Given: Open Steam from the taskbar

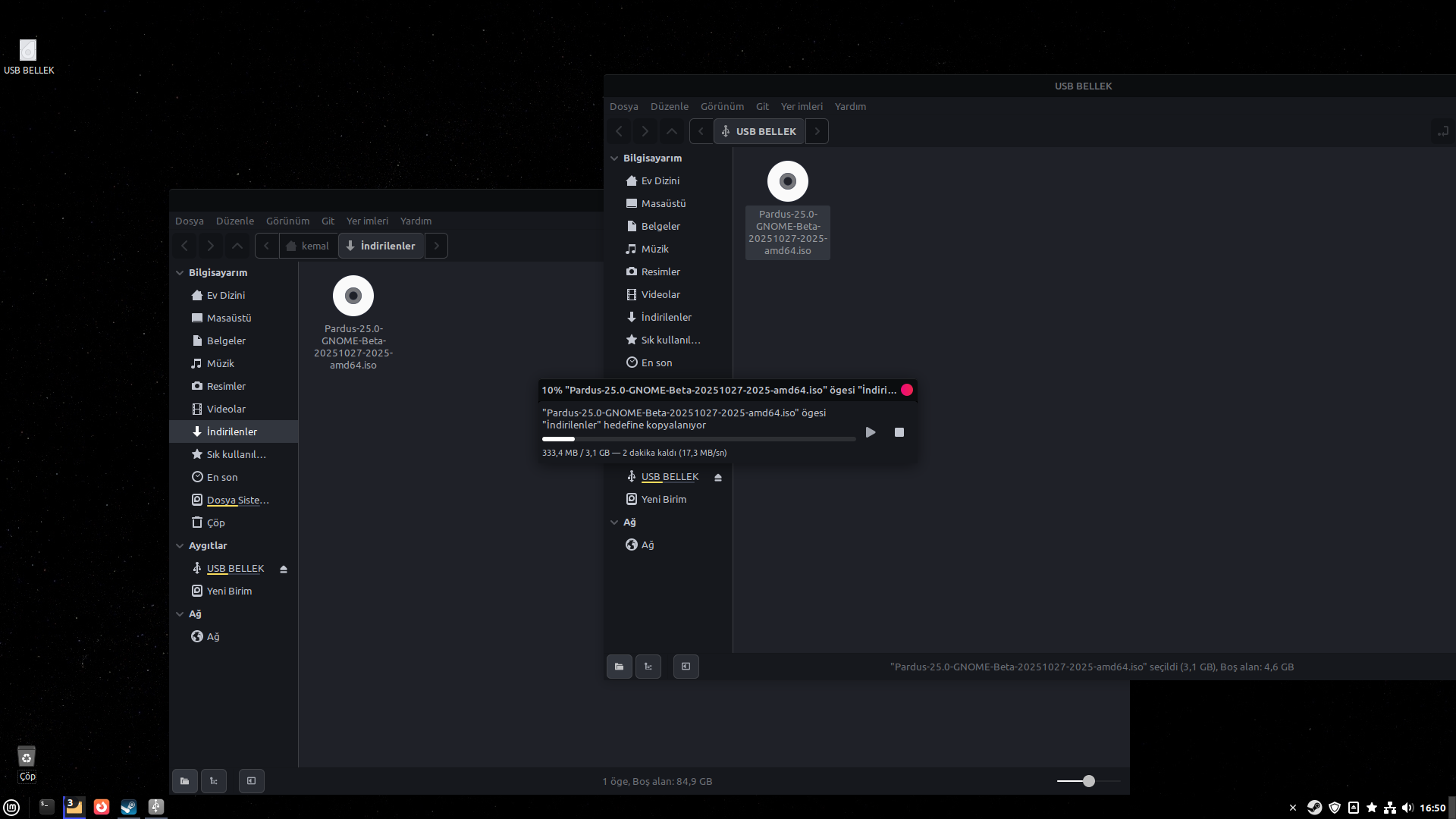Looking at the screenshot, I should click(x=129, y=807).
